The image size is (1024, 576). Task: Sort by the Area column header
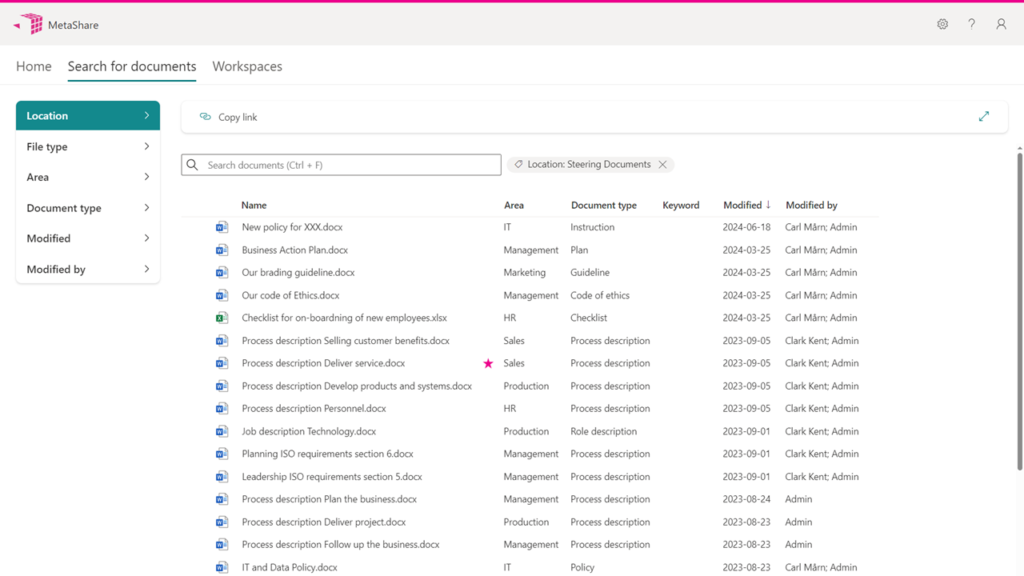click(x=514, y=205)
